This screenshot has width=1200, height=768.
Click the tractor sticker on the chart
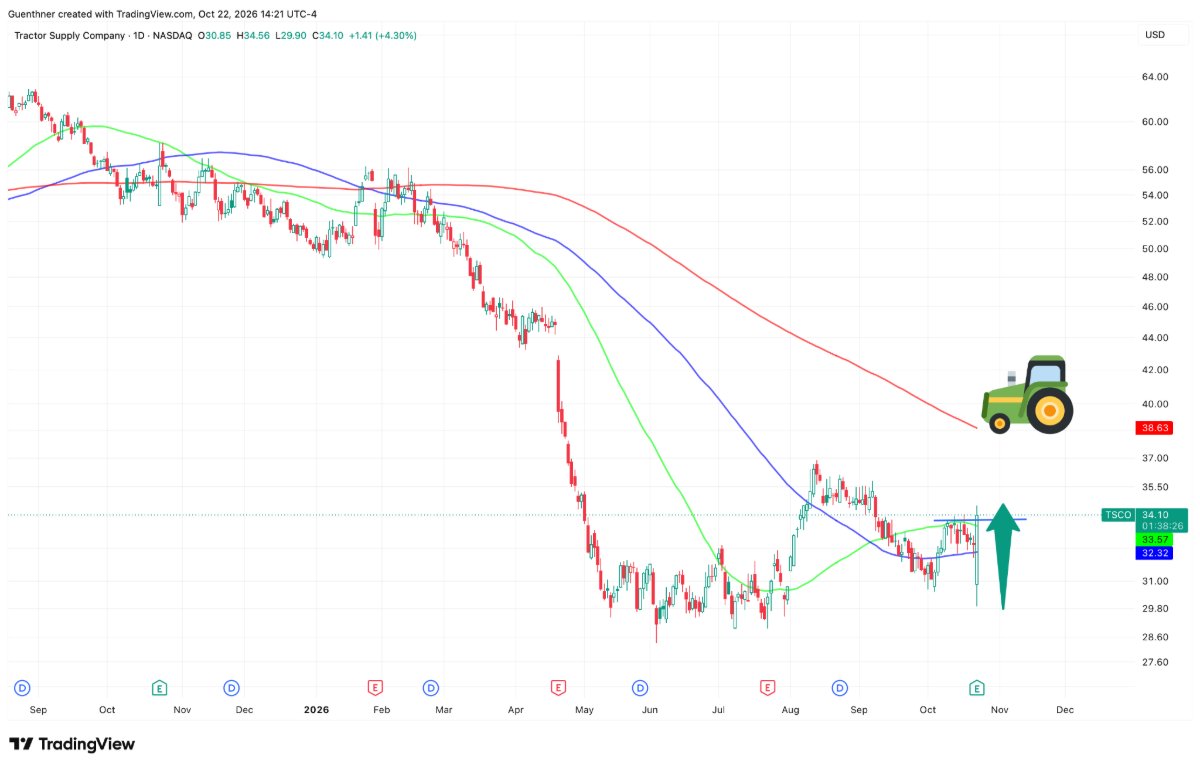(x=1026, y=394)
